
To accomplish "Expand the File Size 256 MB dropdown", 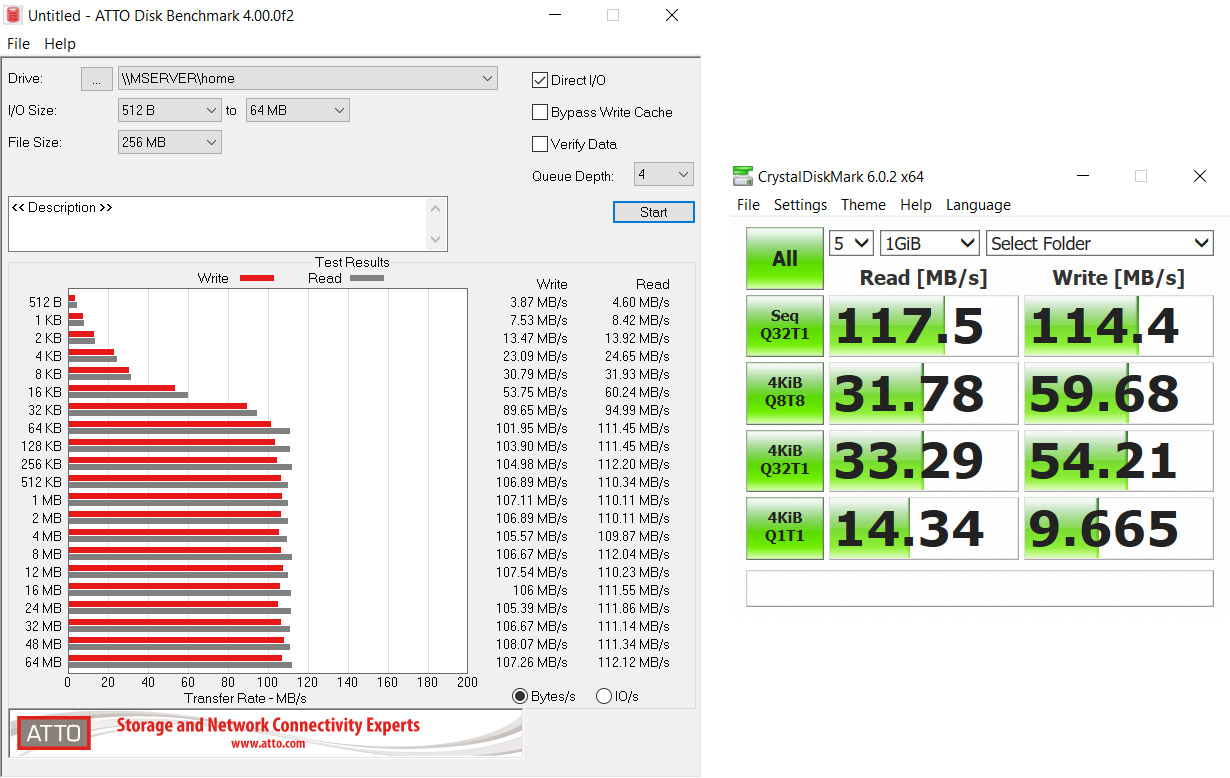I will (169, 142).
